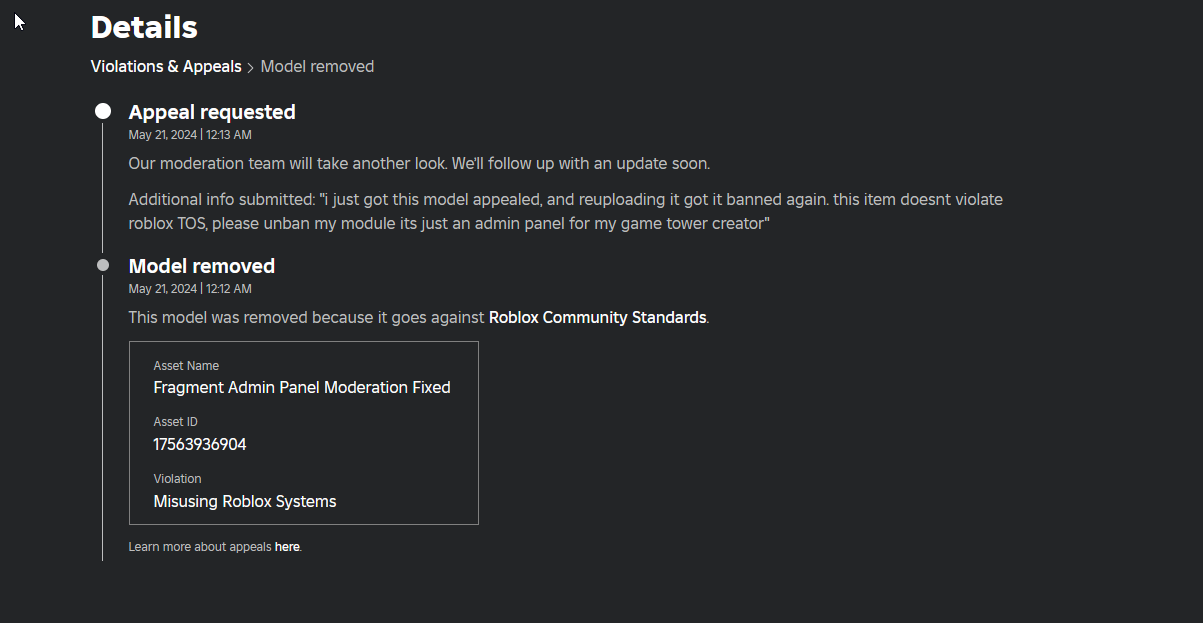Click the Model removed heading

click(201, 266)
